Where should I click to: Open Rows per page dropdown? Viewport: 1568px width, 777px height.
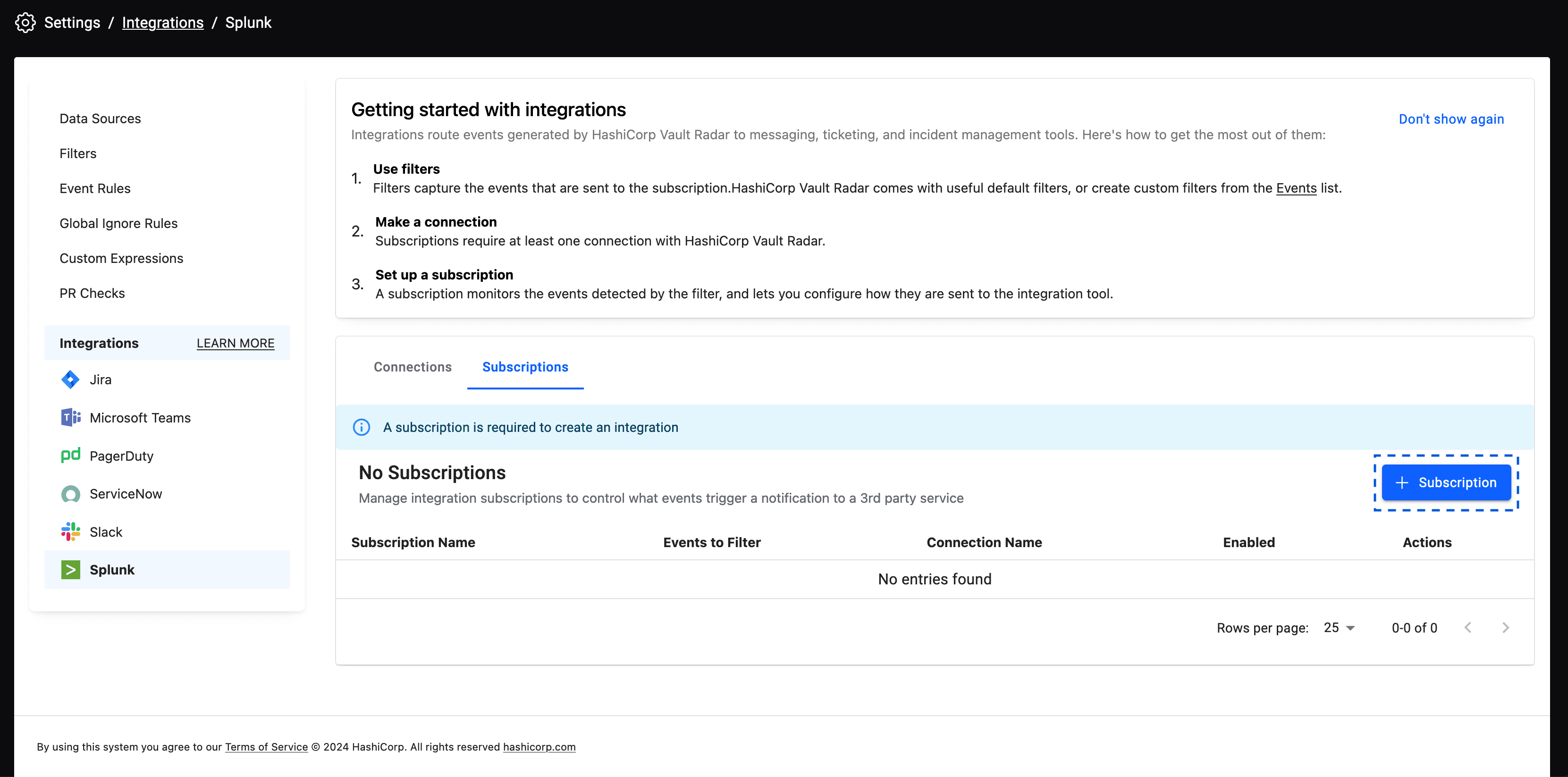click(1339, 628)
